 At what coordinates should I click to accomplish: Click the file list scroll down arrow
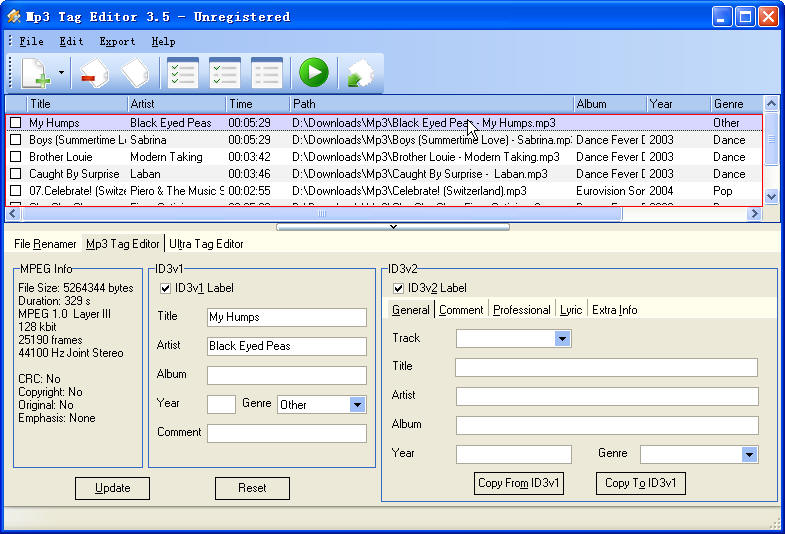pos(771,197)
